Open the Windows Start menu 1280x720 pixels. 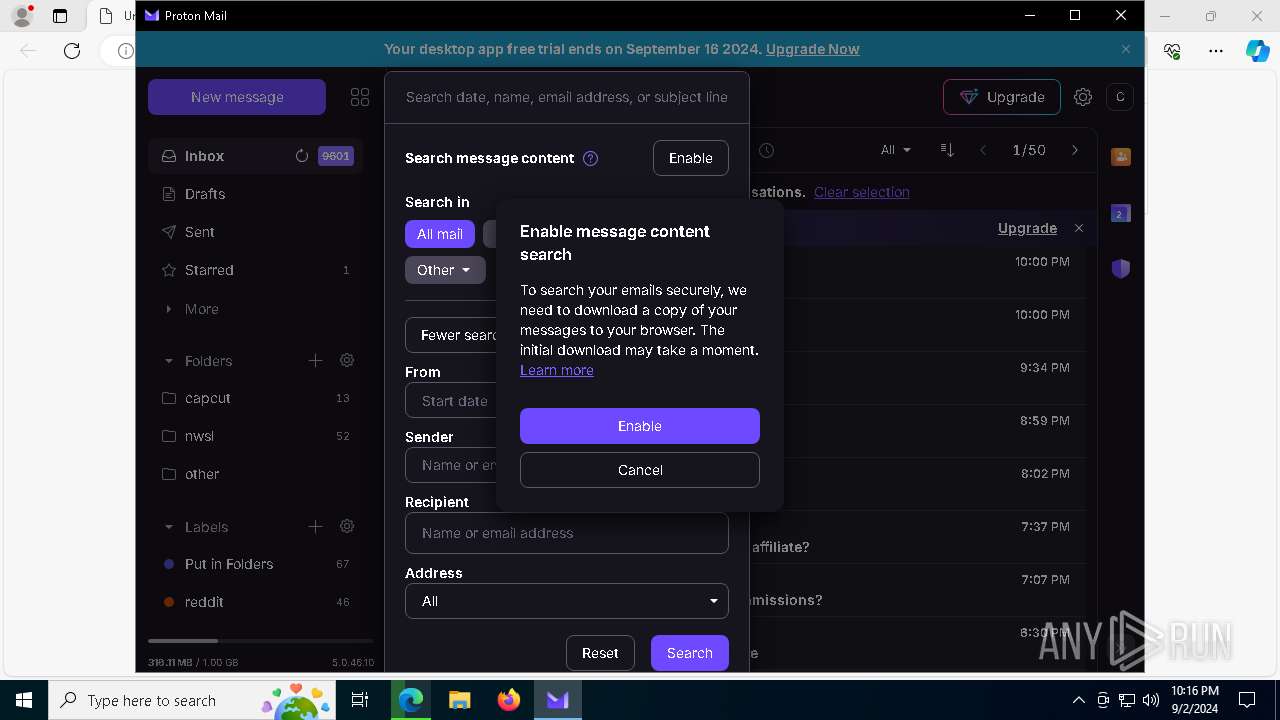click(24, 700)
